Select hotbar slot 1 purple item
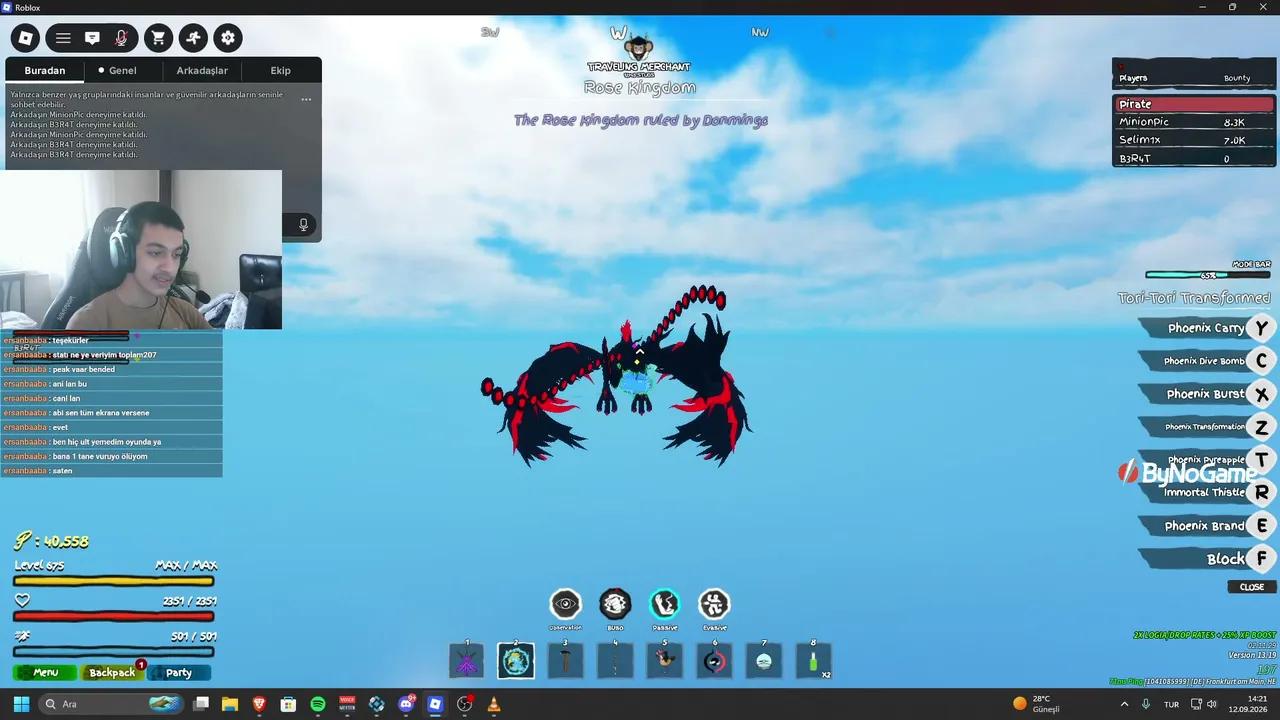The image size is (1280, 720). [x=466, y=661]
